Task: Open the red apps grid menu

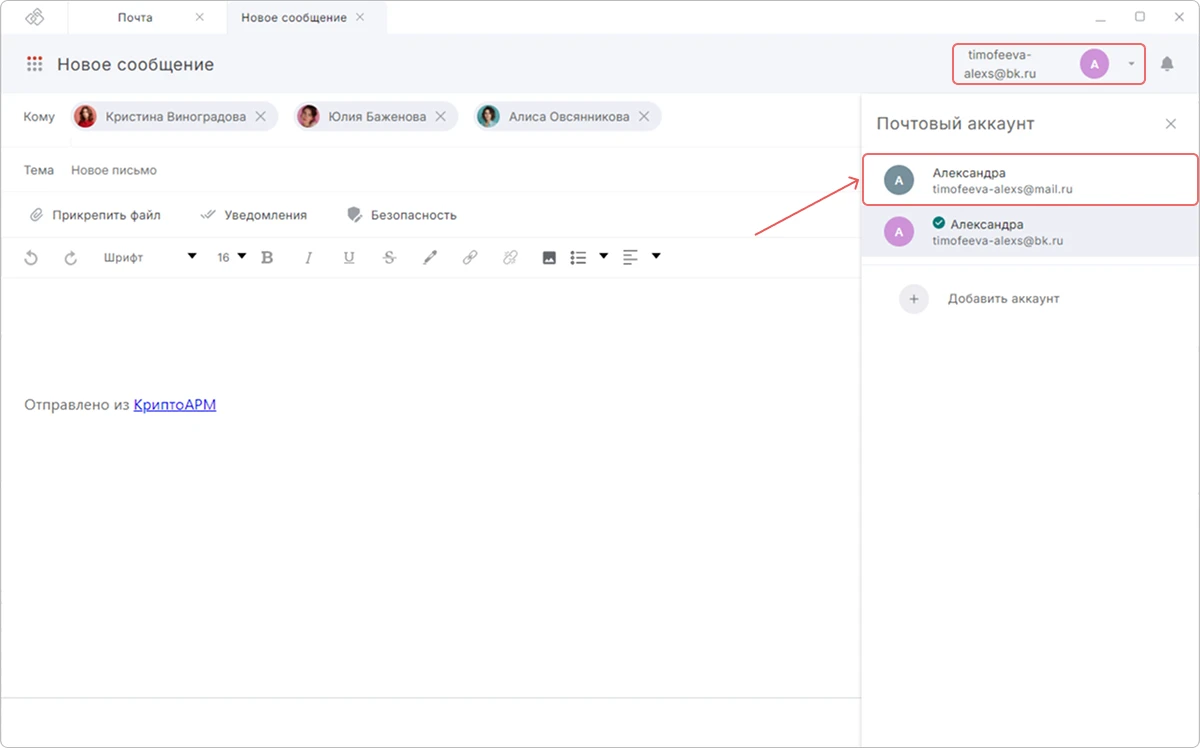Action: click(x=34, y=64)
